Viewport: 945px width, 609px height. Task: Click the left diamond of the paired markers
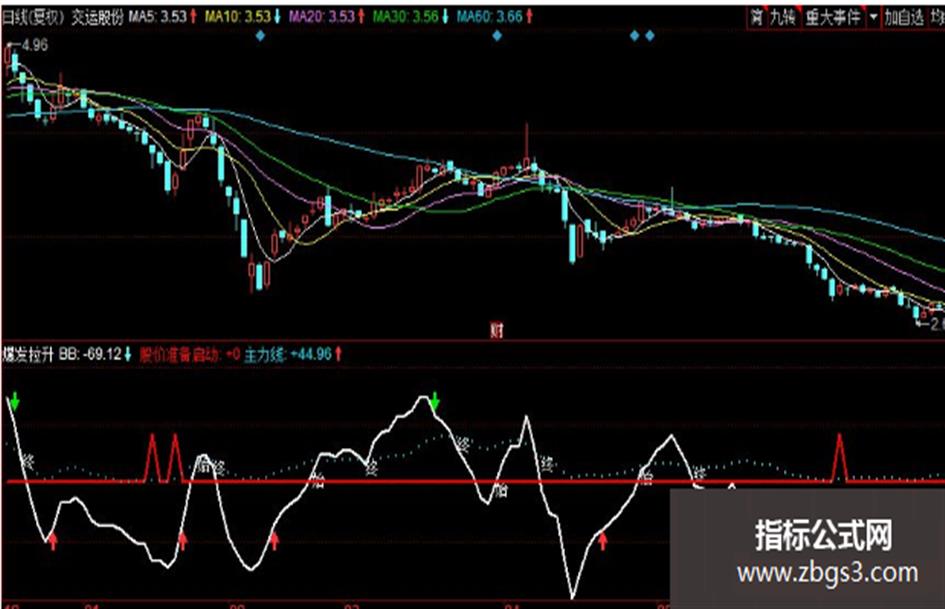pos(635,36)
